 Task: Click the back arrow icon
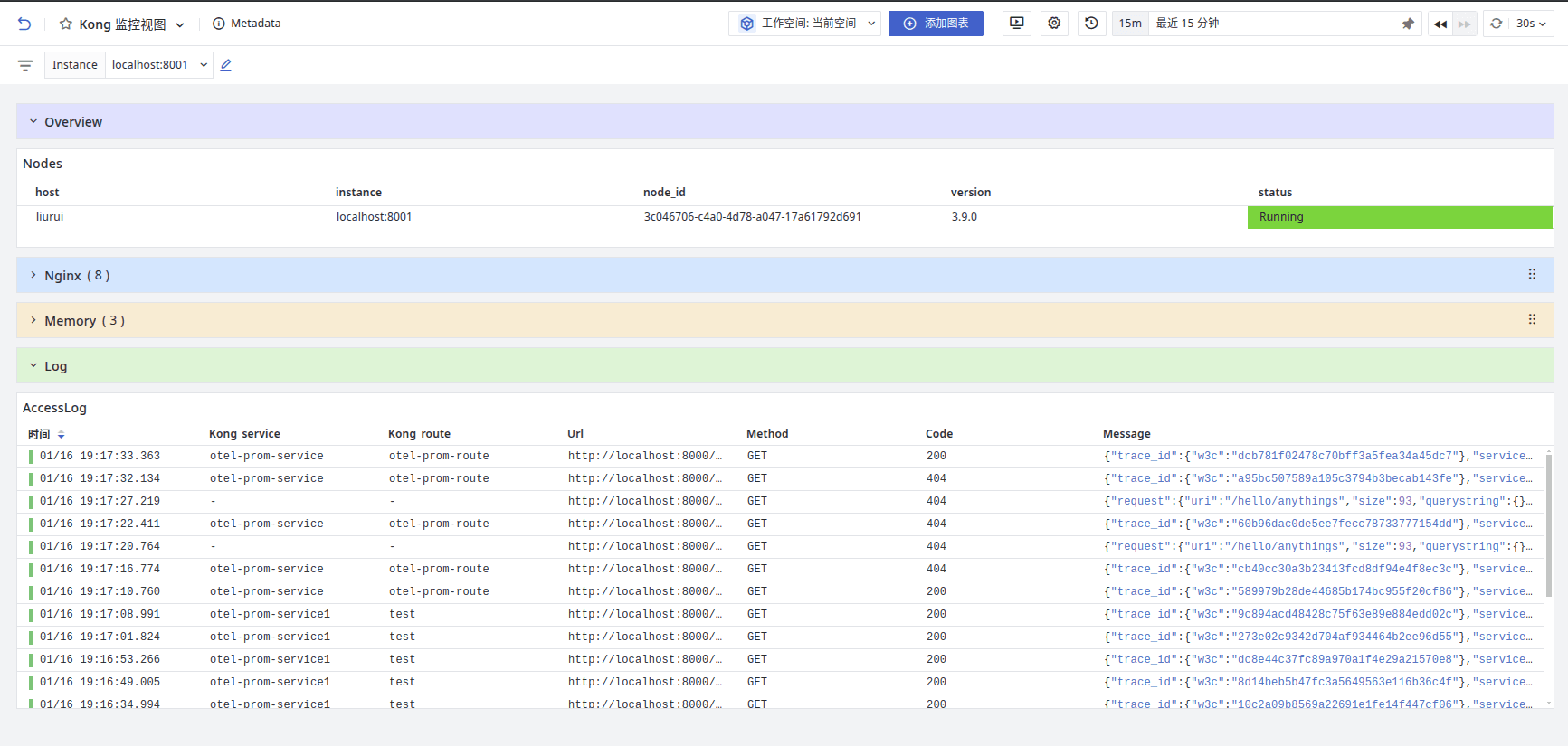click(x=24, y=24)
